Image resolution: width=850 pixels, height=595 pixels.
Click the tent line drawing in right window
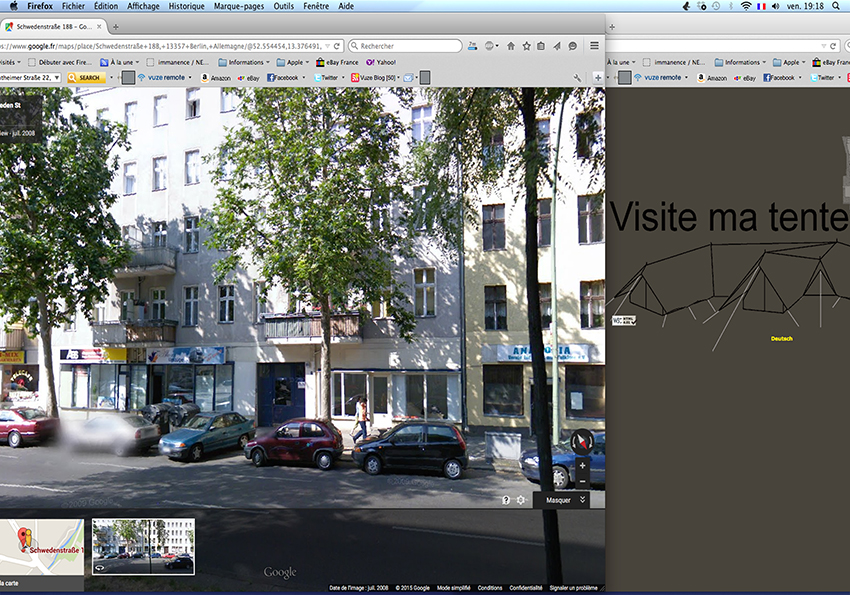pyautogui.click(x=728, y=293)
